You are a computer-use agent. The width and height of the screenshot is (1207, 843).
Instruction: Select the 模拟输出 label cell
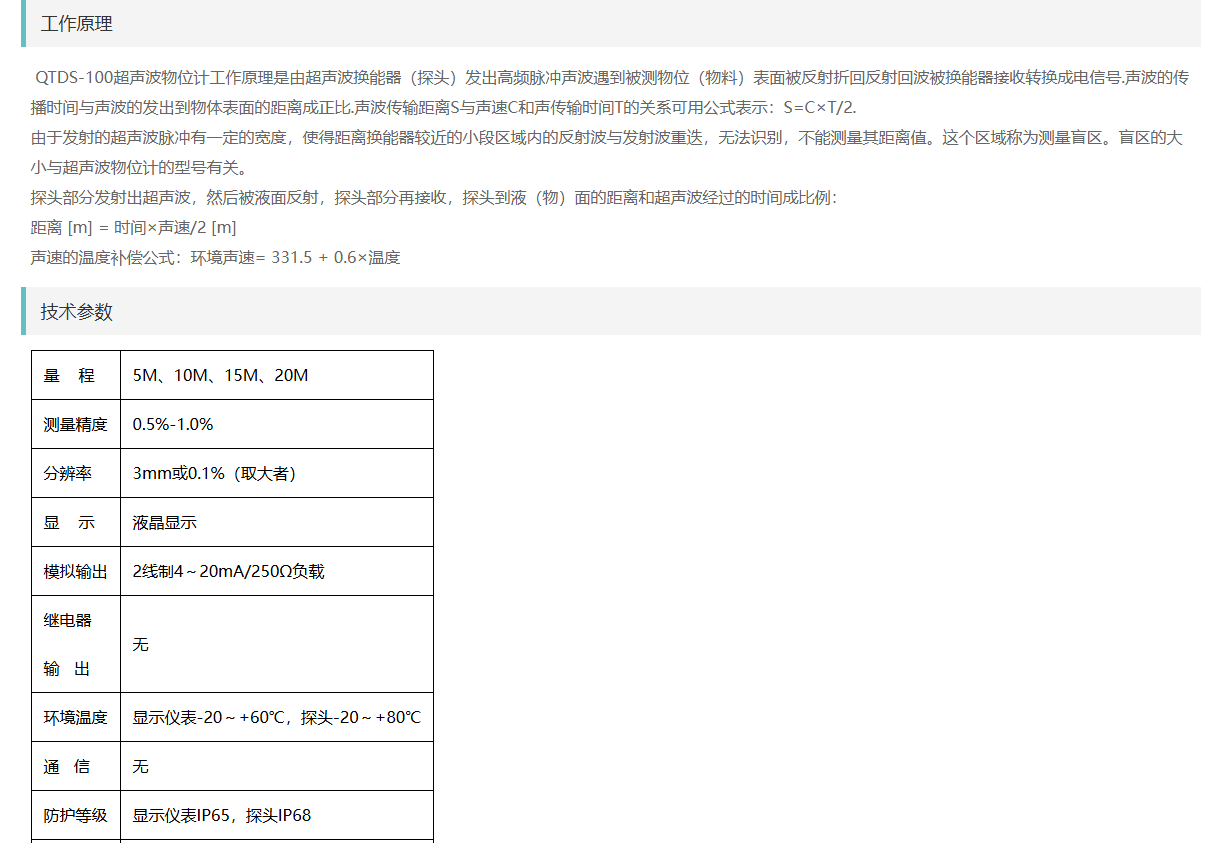pyautogui.click(x=75, y=572)
